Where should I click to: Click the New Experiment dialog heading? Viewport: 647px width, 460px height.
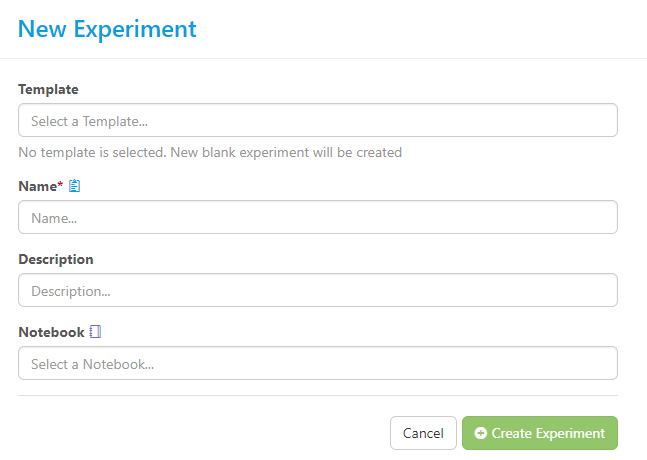(107, 28)
